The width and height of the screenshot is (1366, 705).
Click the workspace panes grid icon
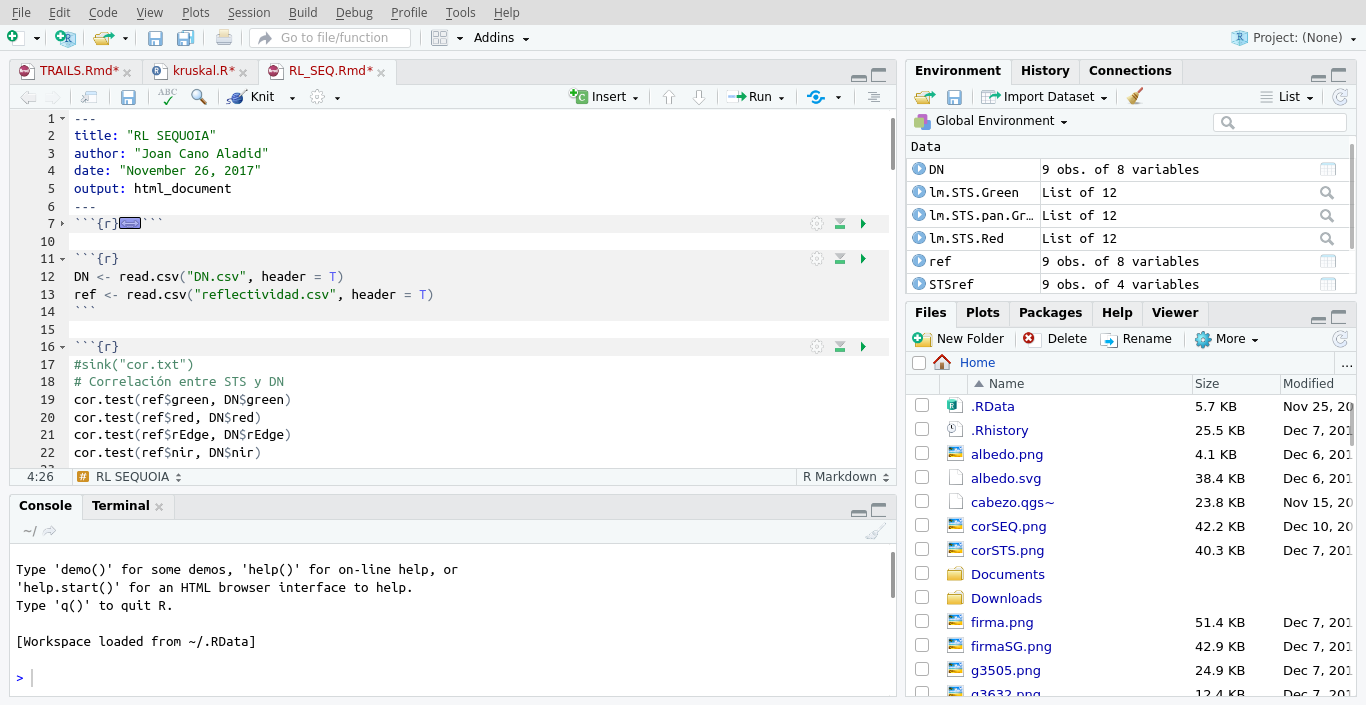click(439, 38)
